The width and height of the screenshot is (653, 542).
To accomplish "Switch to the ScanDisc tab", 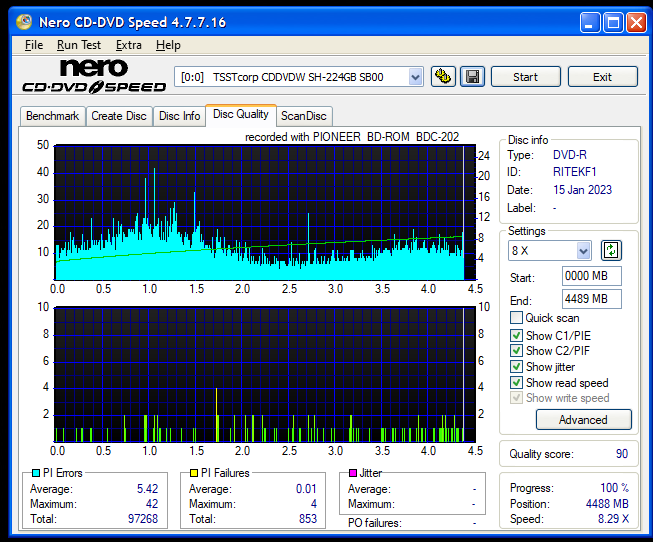I will 304,116.
